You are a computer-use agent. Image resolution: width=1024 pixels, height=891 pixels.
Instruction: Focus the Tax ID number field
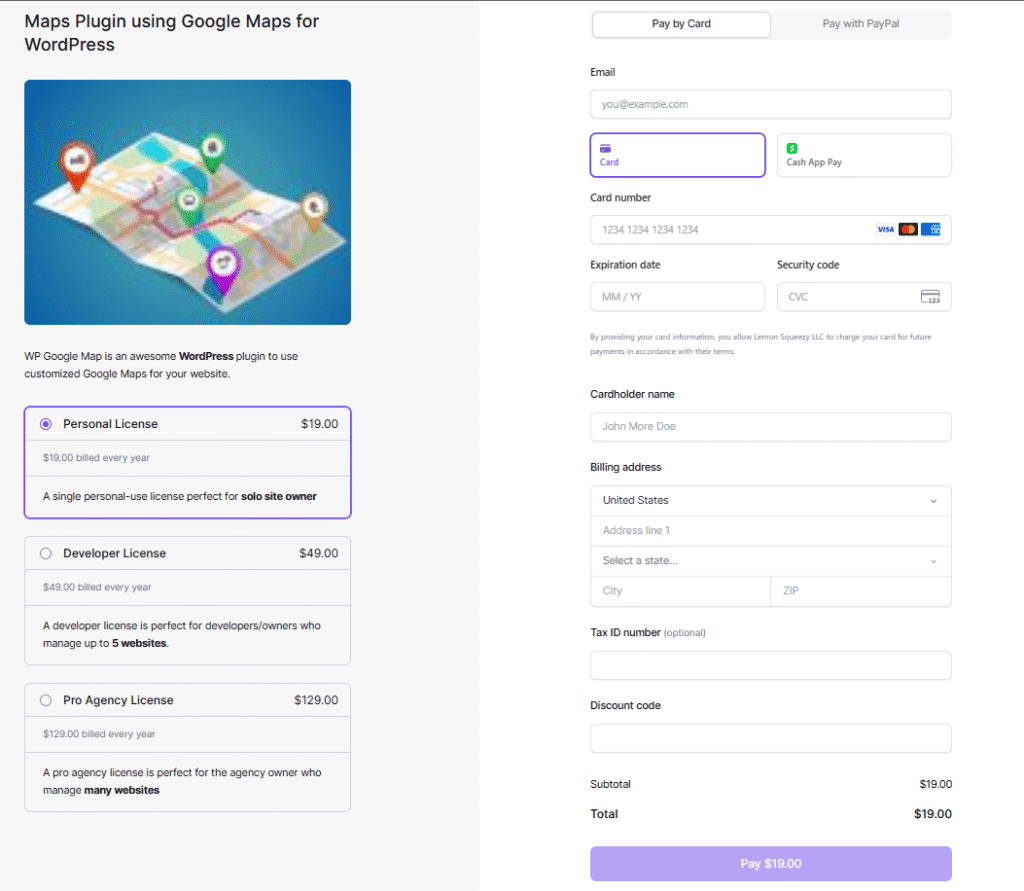[x=771, y=665]
